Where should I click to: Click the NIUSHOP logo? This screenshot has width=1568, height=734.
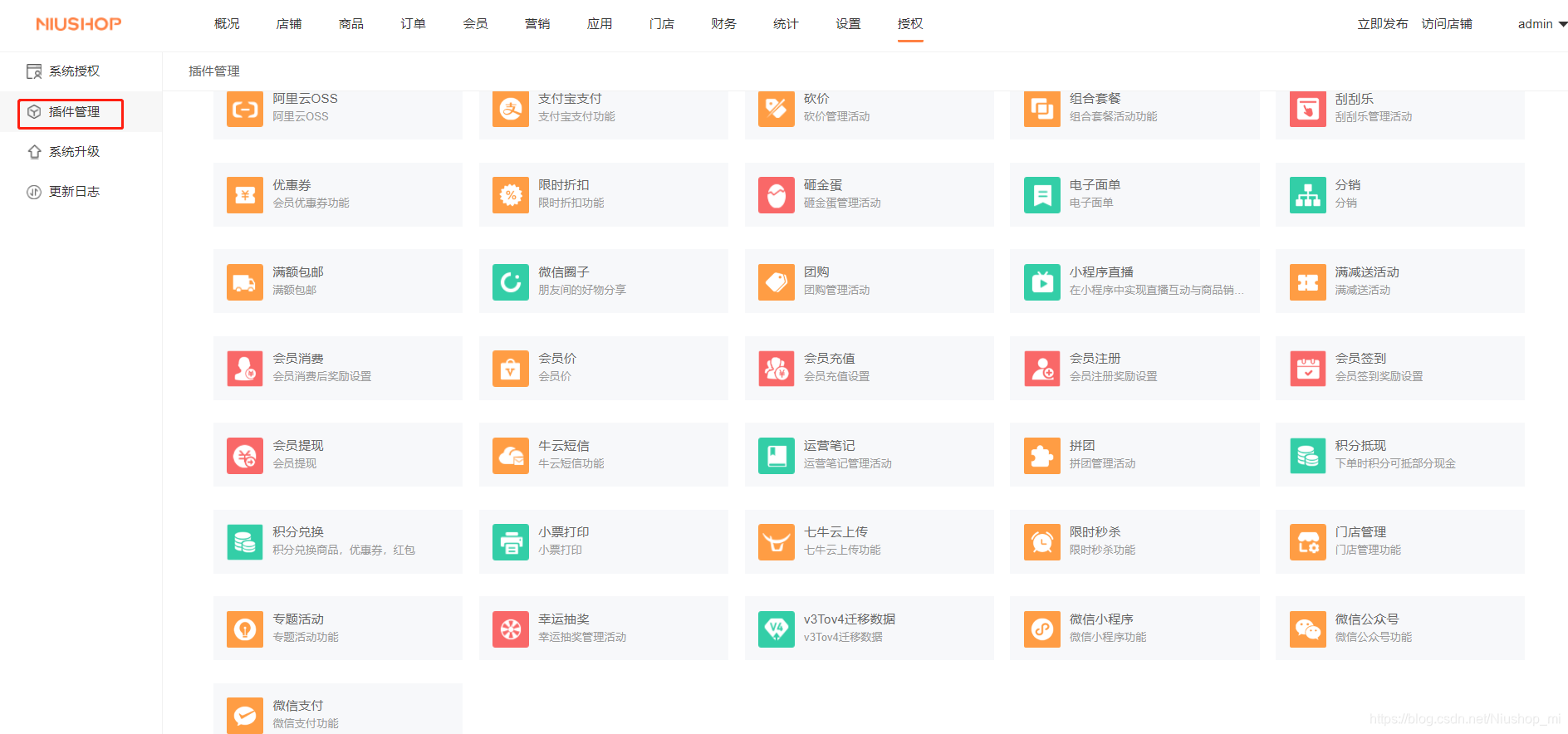(79, 24)
